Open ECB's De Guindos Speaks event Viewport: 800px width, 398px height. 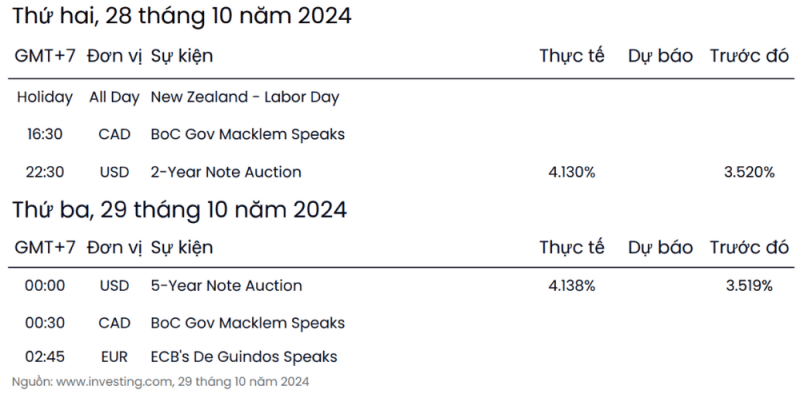[243, 357]
